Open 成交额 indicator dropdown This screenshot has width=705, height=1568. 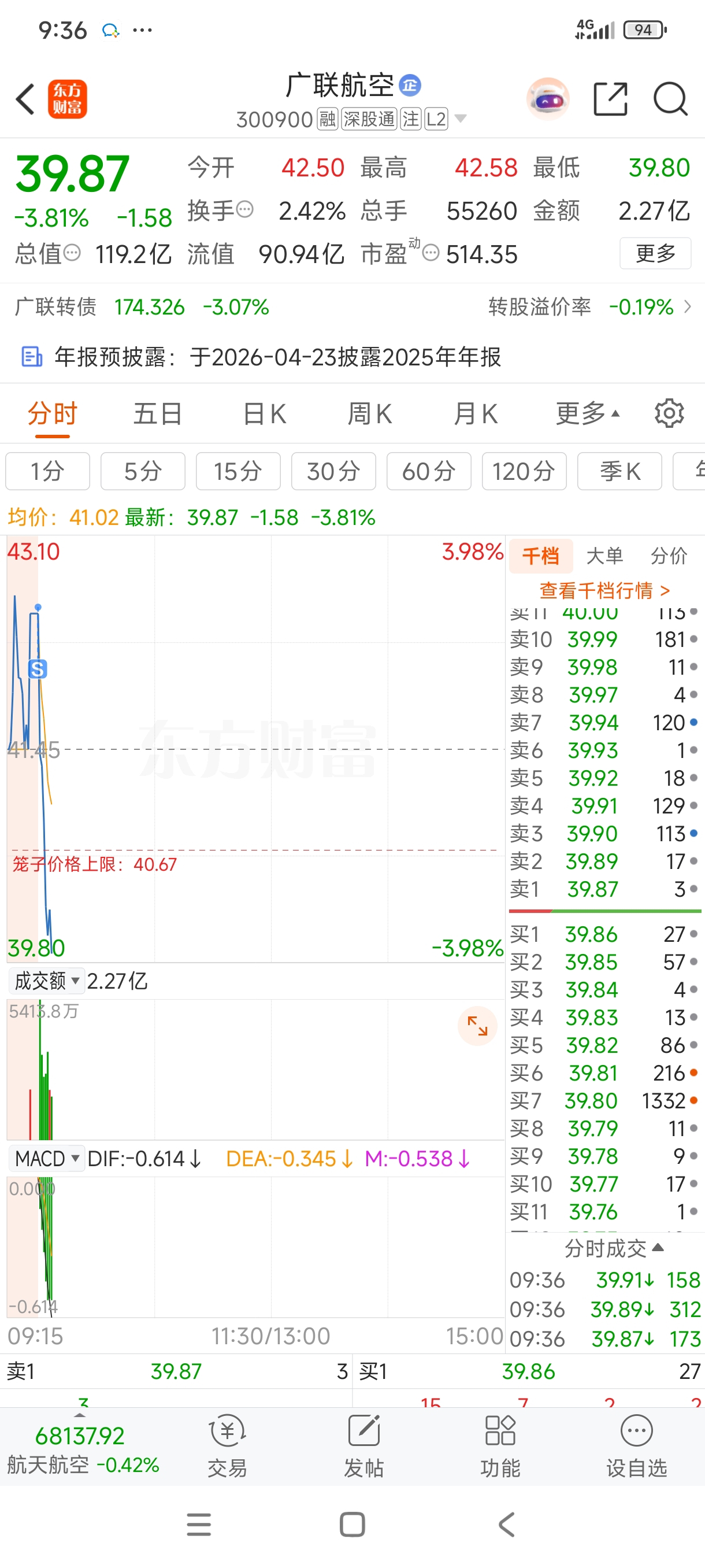coord(46,981)
